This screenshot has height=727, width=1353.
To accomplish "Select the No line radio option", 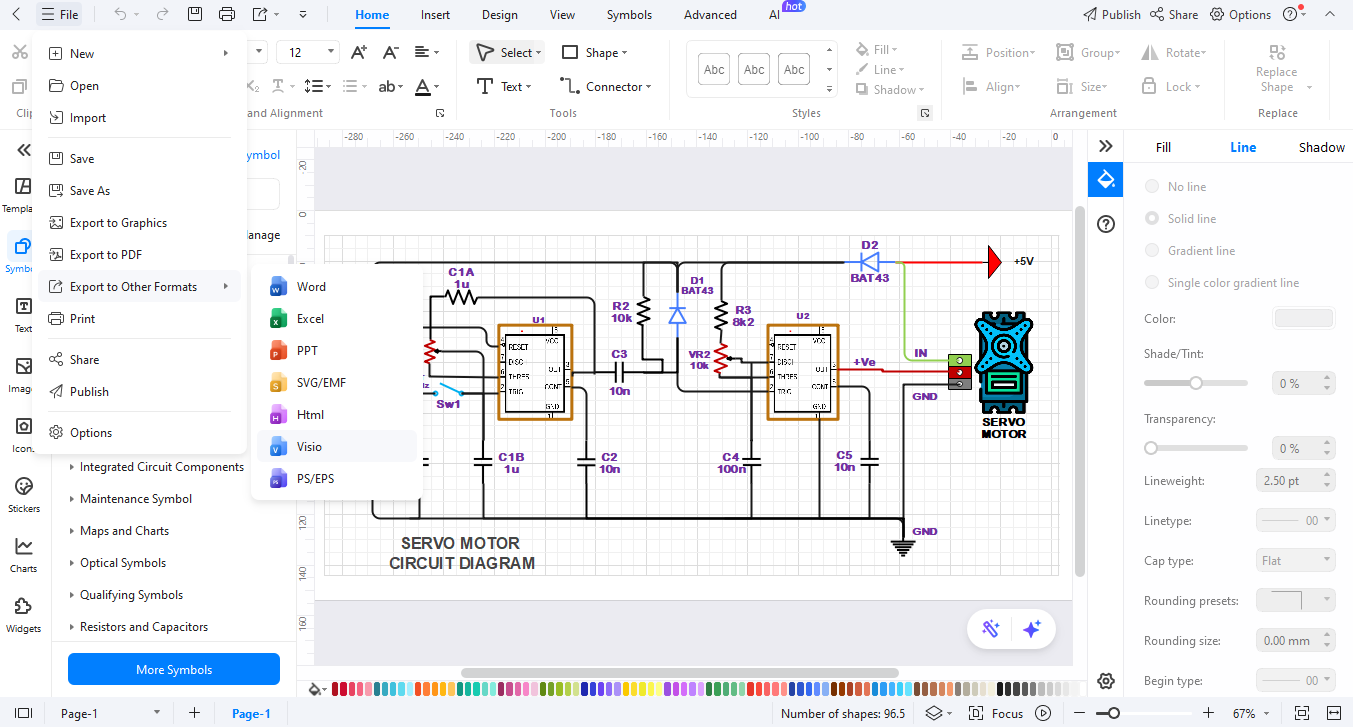I will tap(1152, 187).
